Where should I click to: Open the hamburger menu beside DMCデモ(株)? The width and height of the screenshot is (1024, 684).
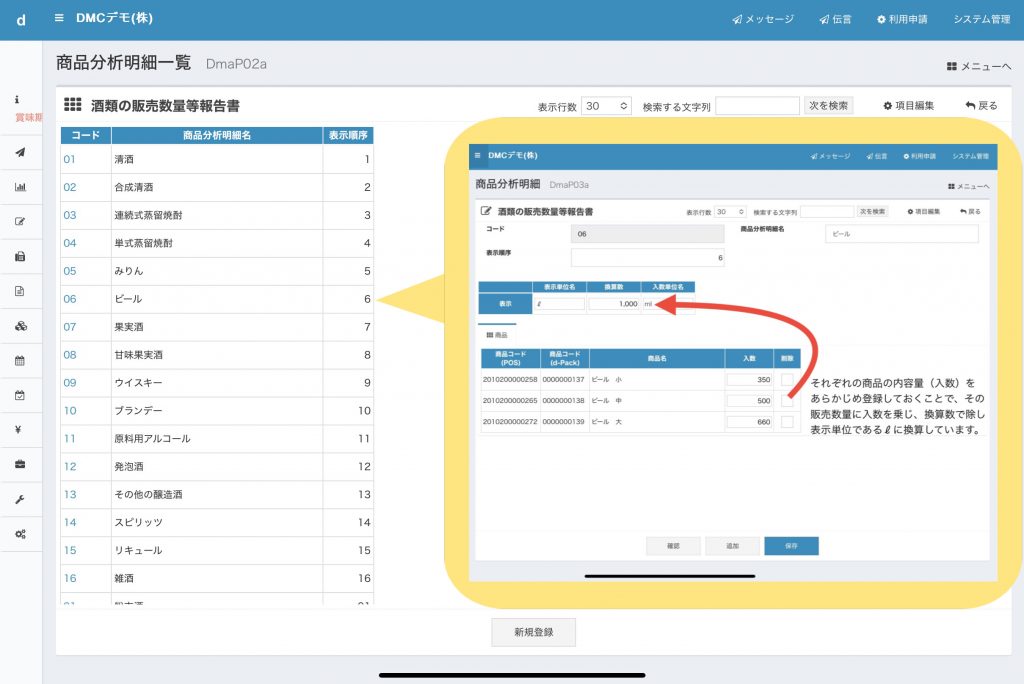(59, 18)
